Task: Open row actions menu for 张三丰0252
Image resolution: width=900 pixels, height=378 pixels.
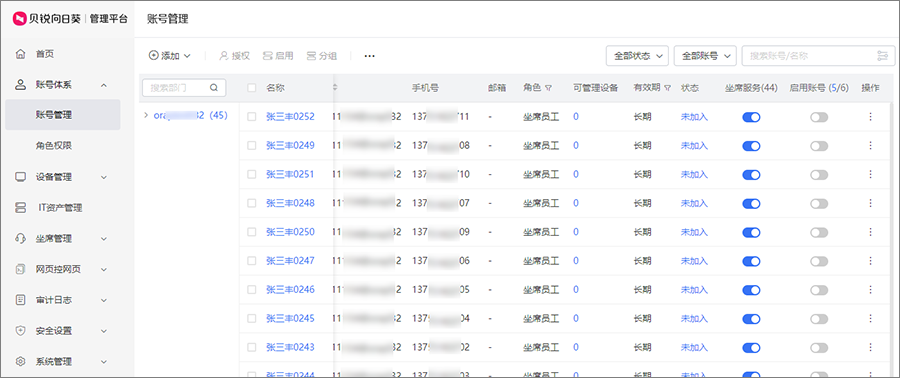Action: click(x=870, y=116)
